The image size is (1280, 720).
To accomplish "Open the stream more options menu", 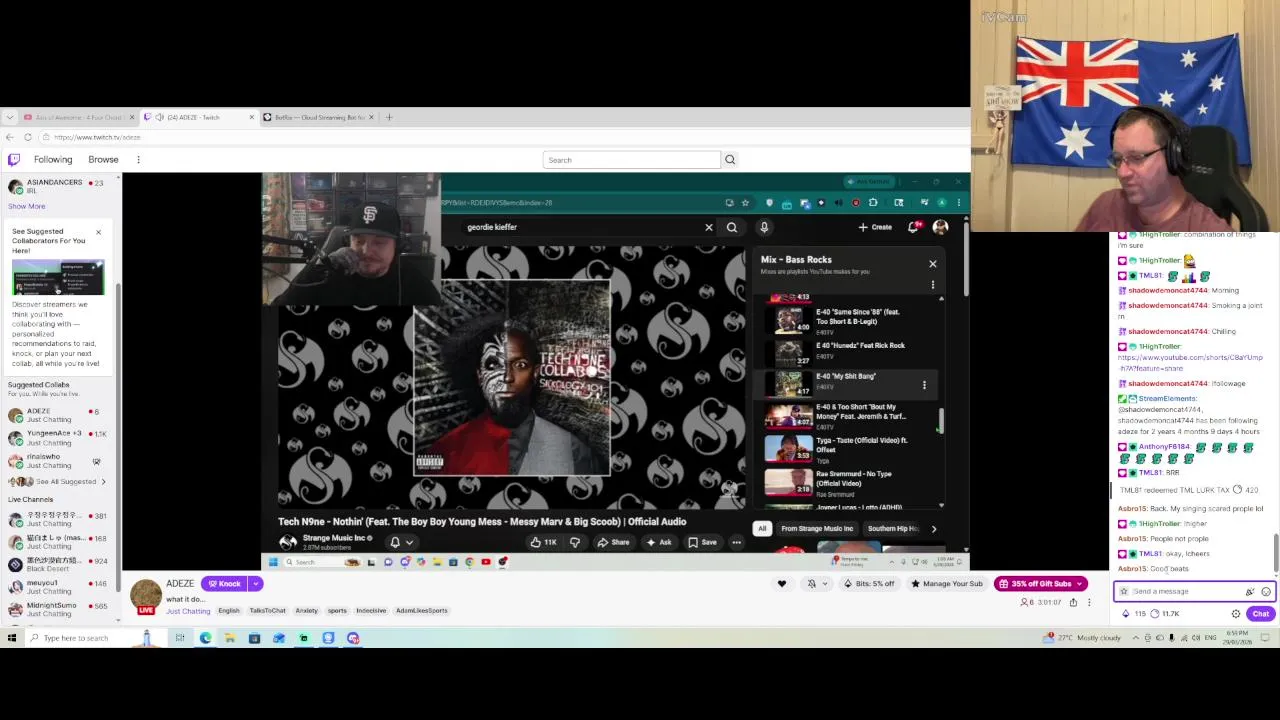I will coord(1089,603).
